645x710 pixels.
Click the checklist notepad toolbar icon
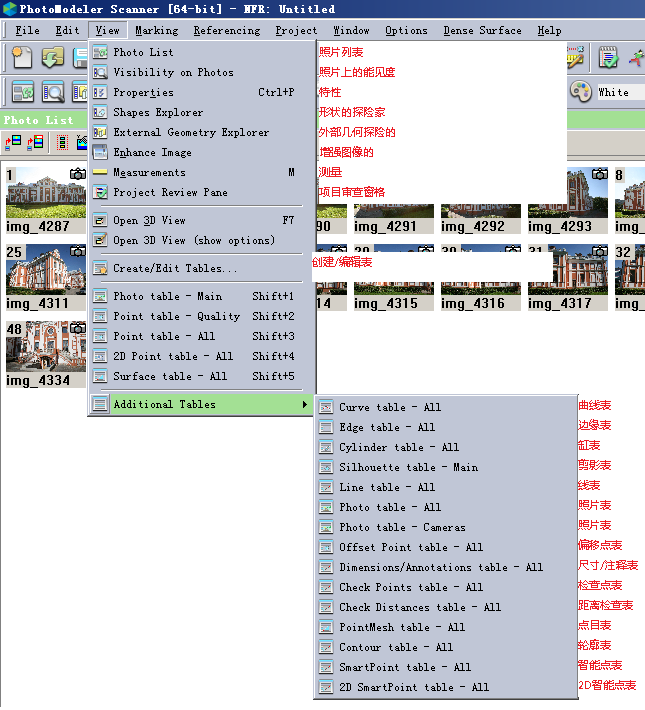click(x=608, y=58)
